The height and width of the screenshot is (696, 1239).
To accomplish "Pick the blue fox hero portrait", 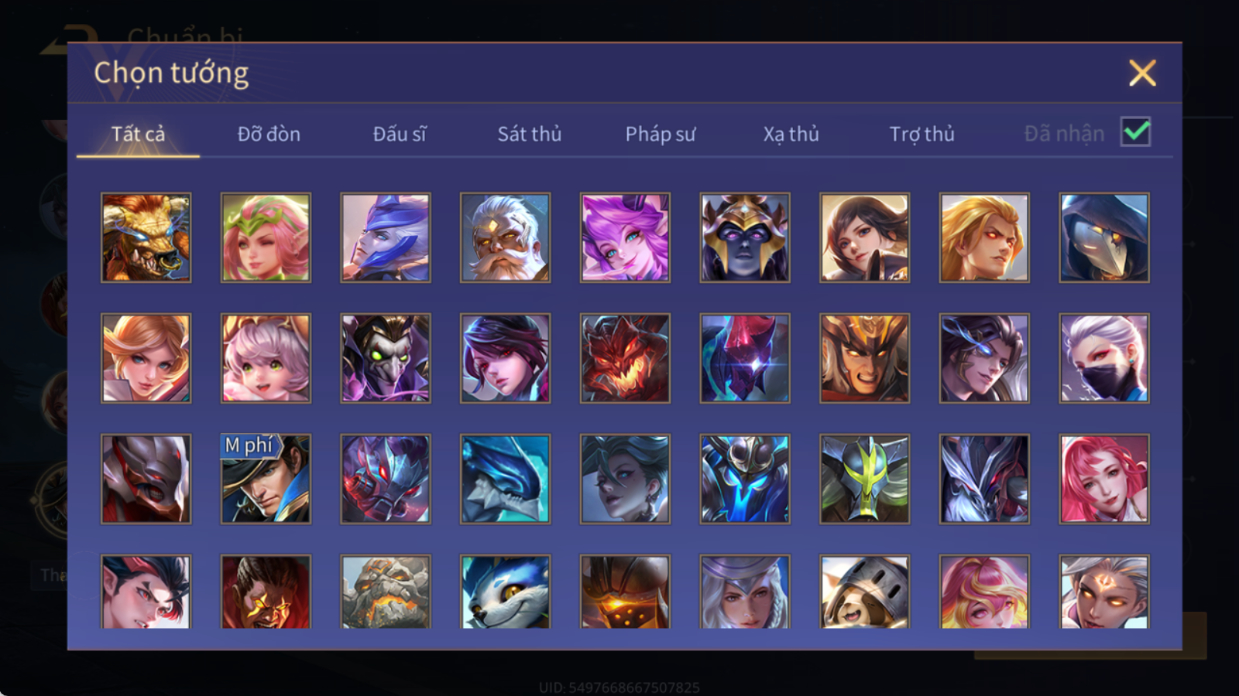I will (505, 592).
